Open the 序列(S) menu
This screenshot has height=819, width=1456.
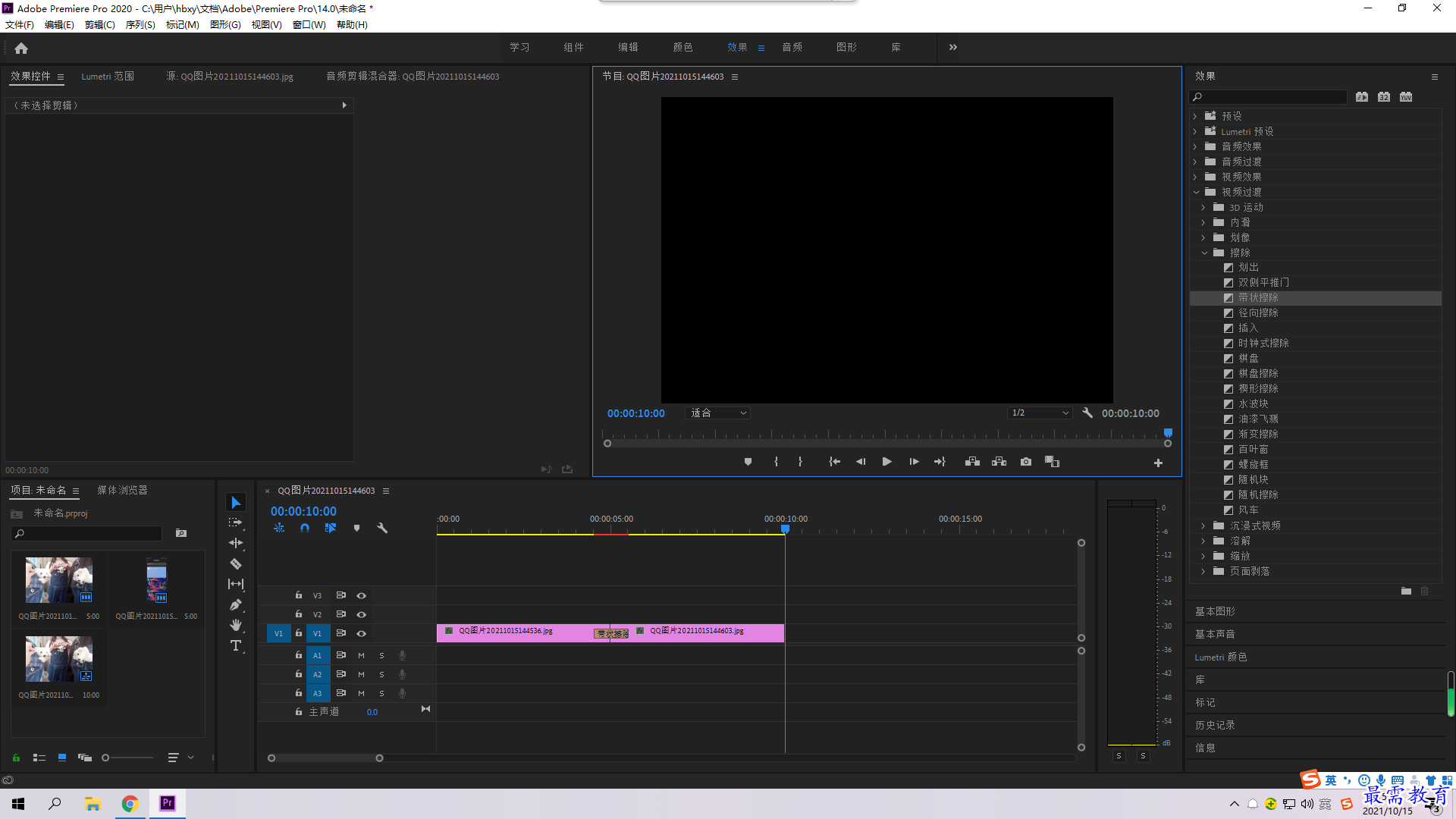[x=140, y=25]
